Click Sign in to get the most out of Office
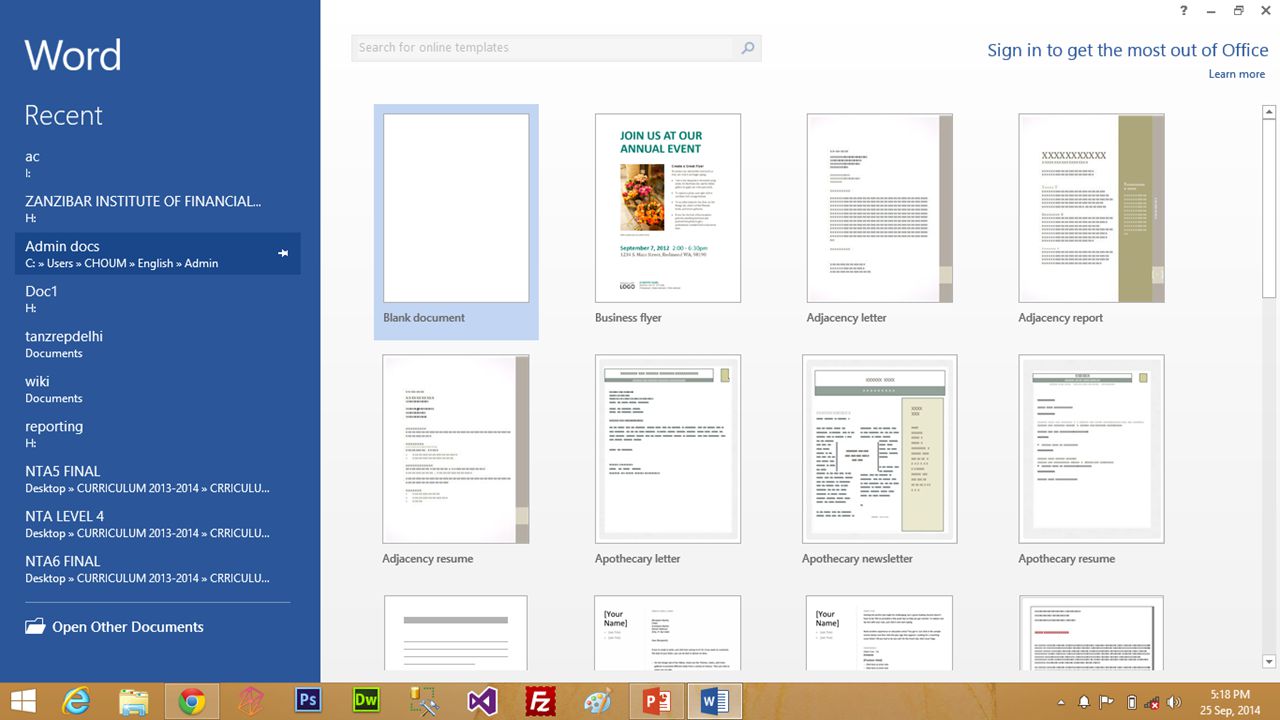This screenshot has height=720, width=1280. pyautogui.click(x=1128, y=50)
